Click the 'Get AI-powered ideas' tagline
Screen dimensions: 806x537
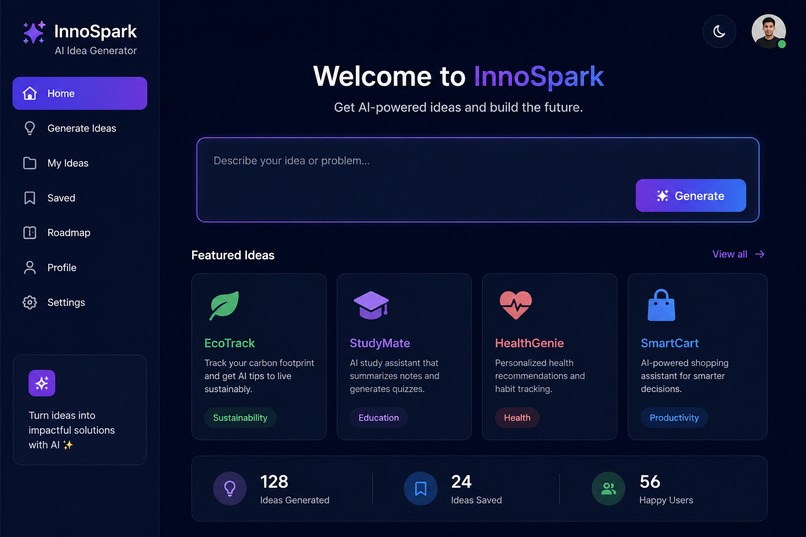[459, 107]
